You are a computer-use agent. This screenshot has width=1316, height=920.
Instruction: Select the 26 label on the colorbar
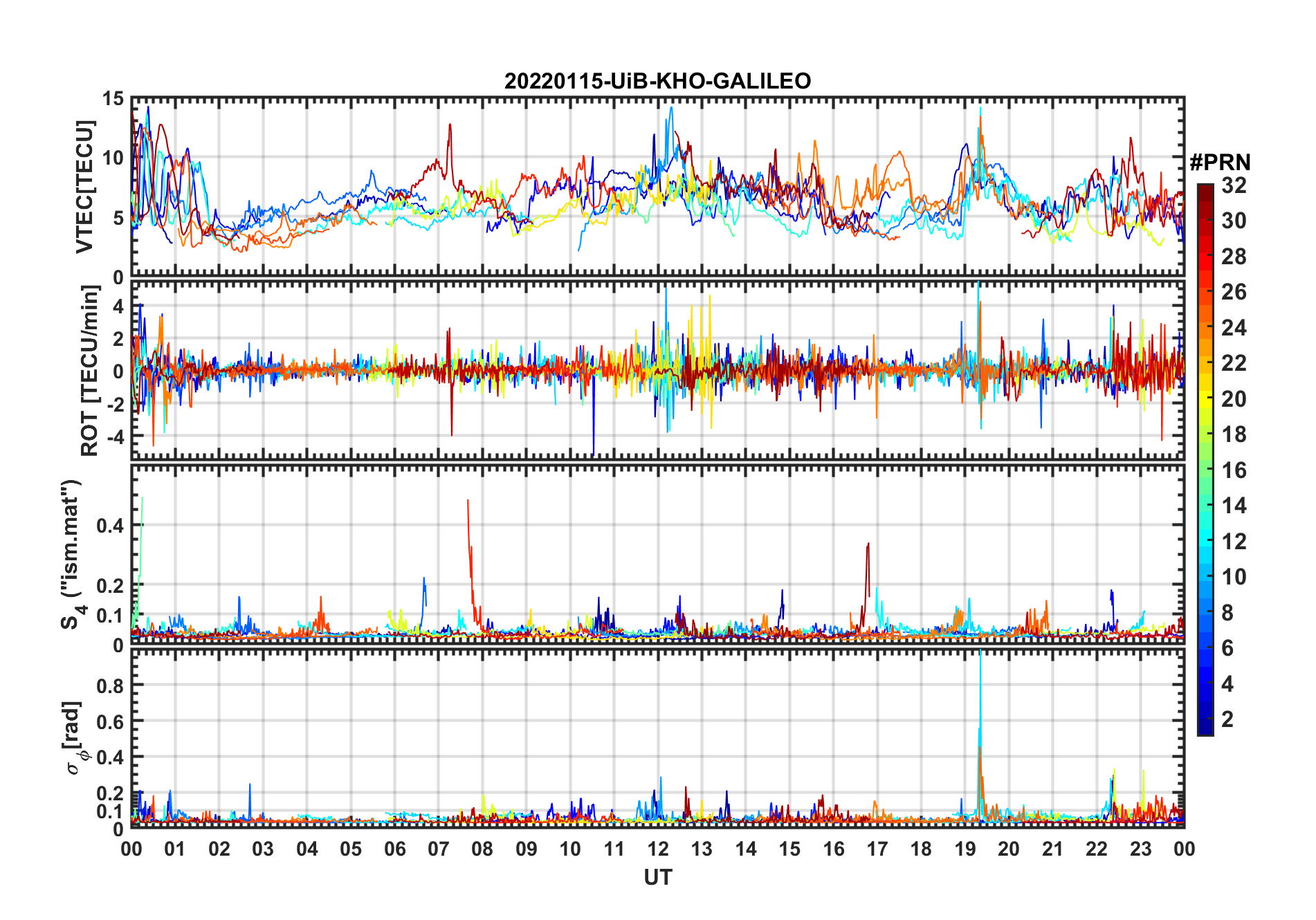1234,292
